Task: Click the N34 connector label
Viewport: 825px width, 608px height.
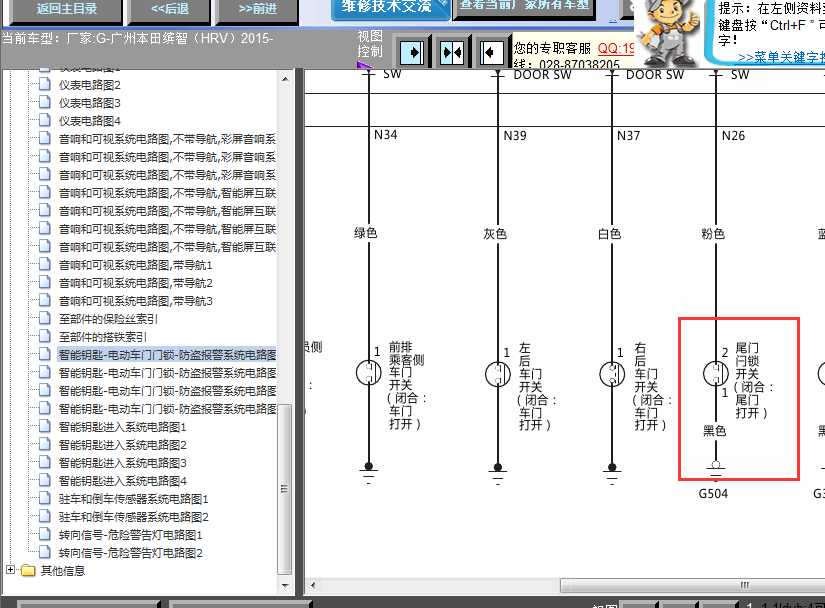Action: click(x=385, y=135)
